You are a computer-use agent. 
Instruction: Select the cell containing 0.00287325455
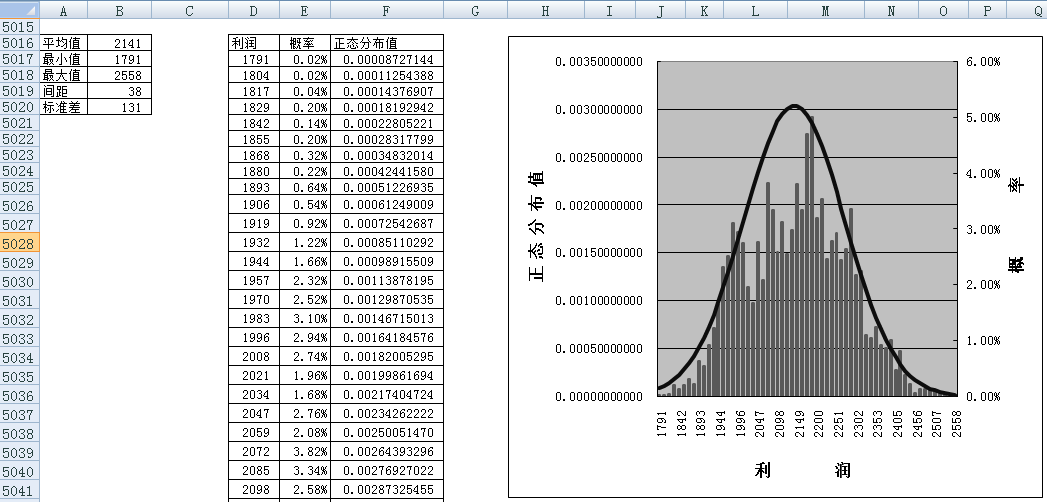coord(386,489)
